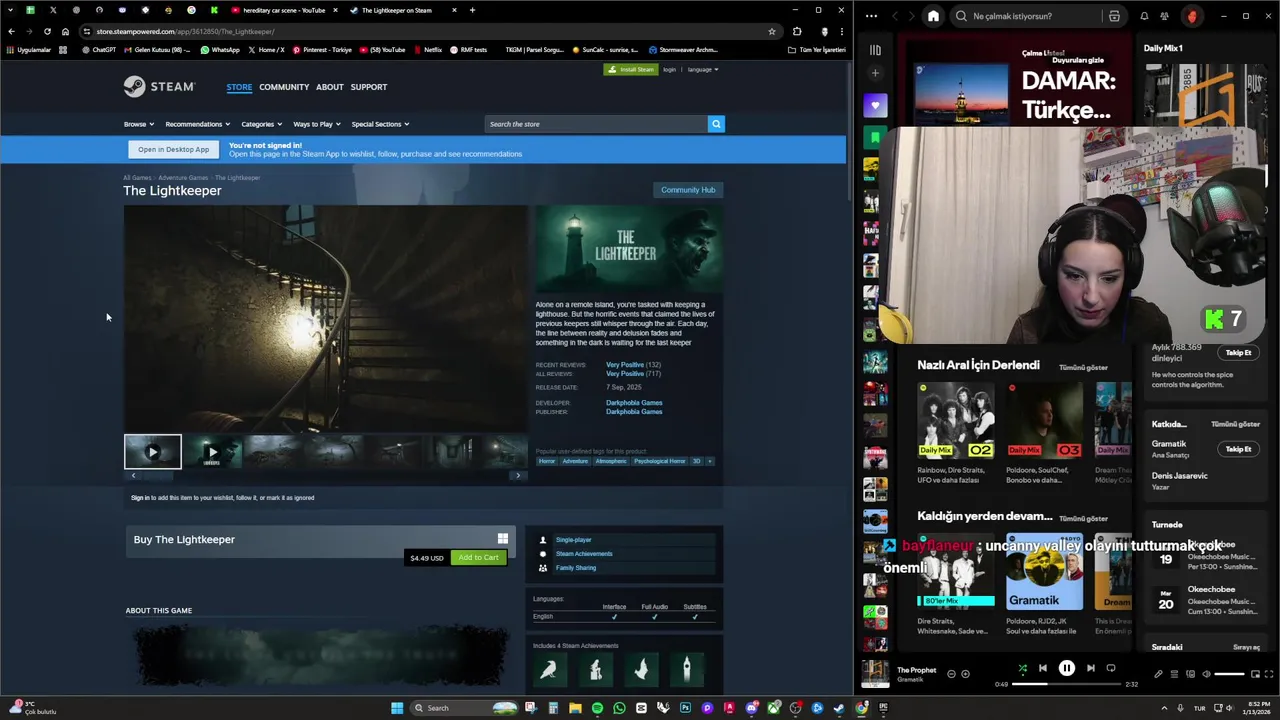Open Spotify profile avatar

pos(1191,16)
